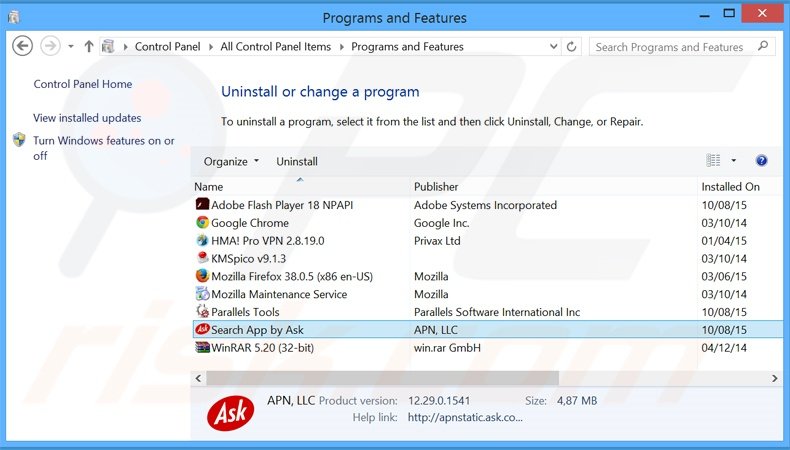The image size is (790, 450).
Task: Select Programs and Features breadcrumb
Action: (407, 46)
